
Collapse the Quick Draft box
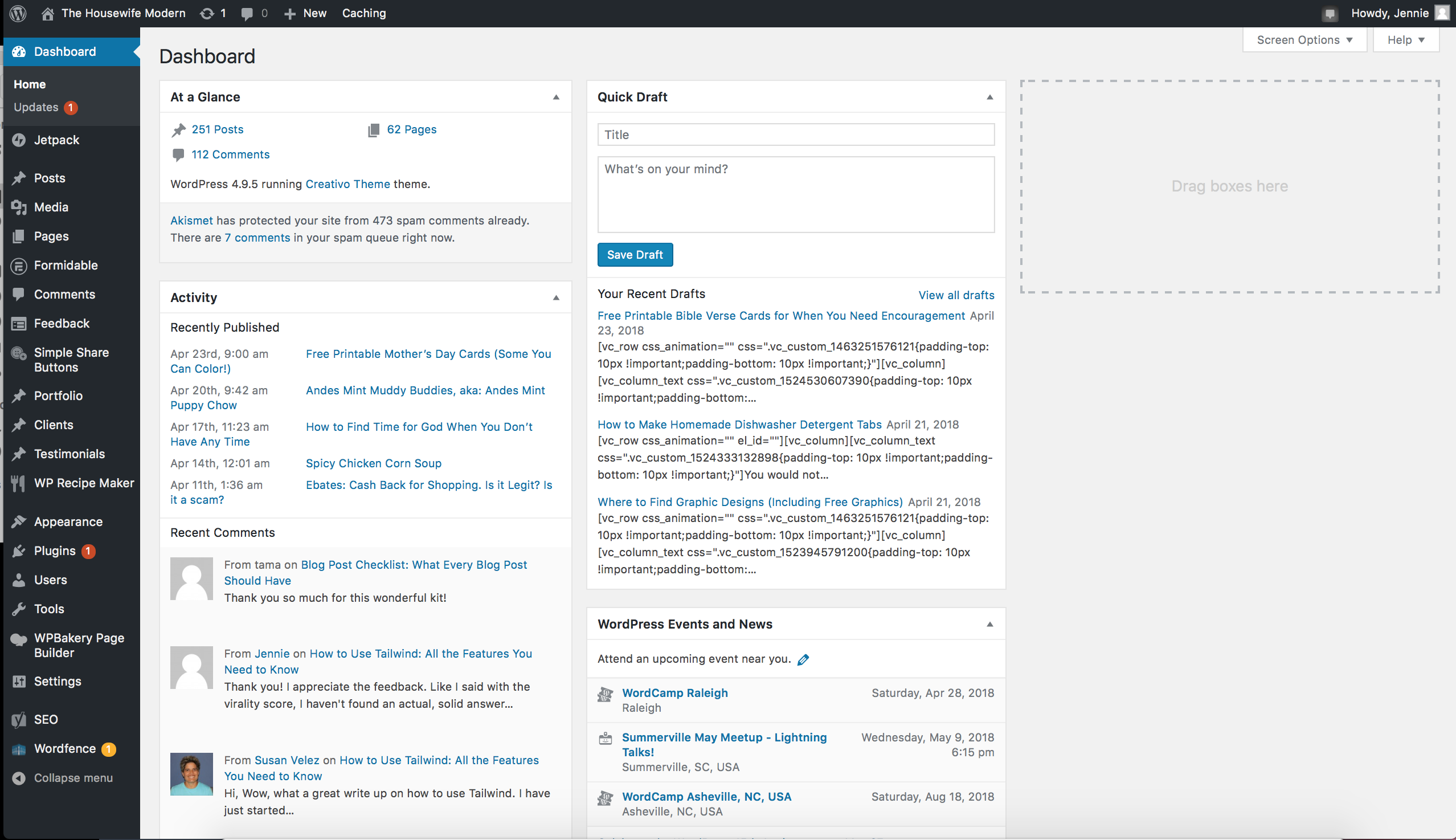[989, 97]
